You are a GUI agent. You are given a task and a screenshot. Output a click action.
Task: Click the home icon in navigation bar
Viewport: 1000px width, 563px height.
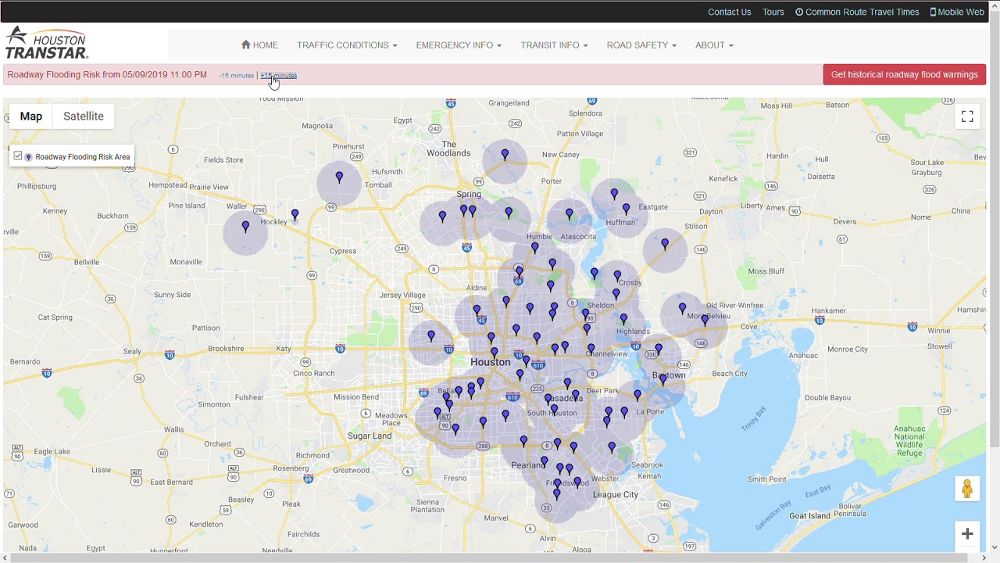(x=246, y=45)
